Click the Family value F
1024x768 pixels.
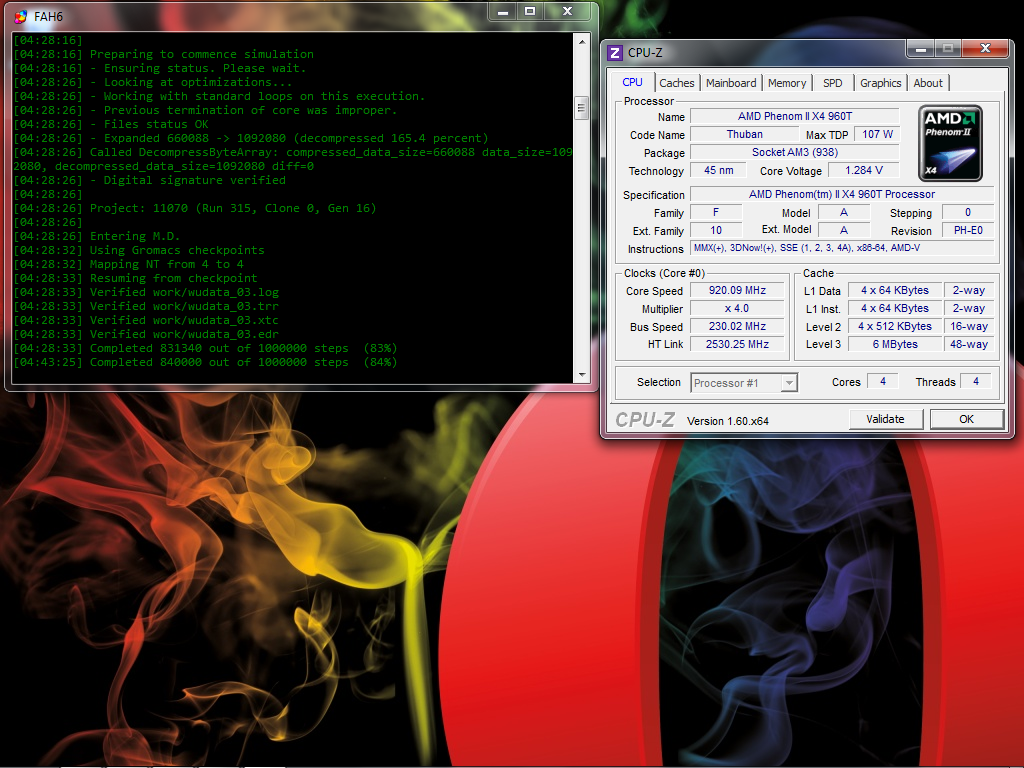[716, 213]
